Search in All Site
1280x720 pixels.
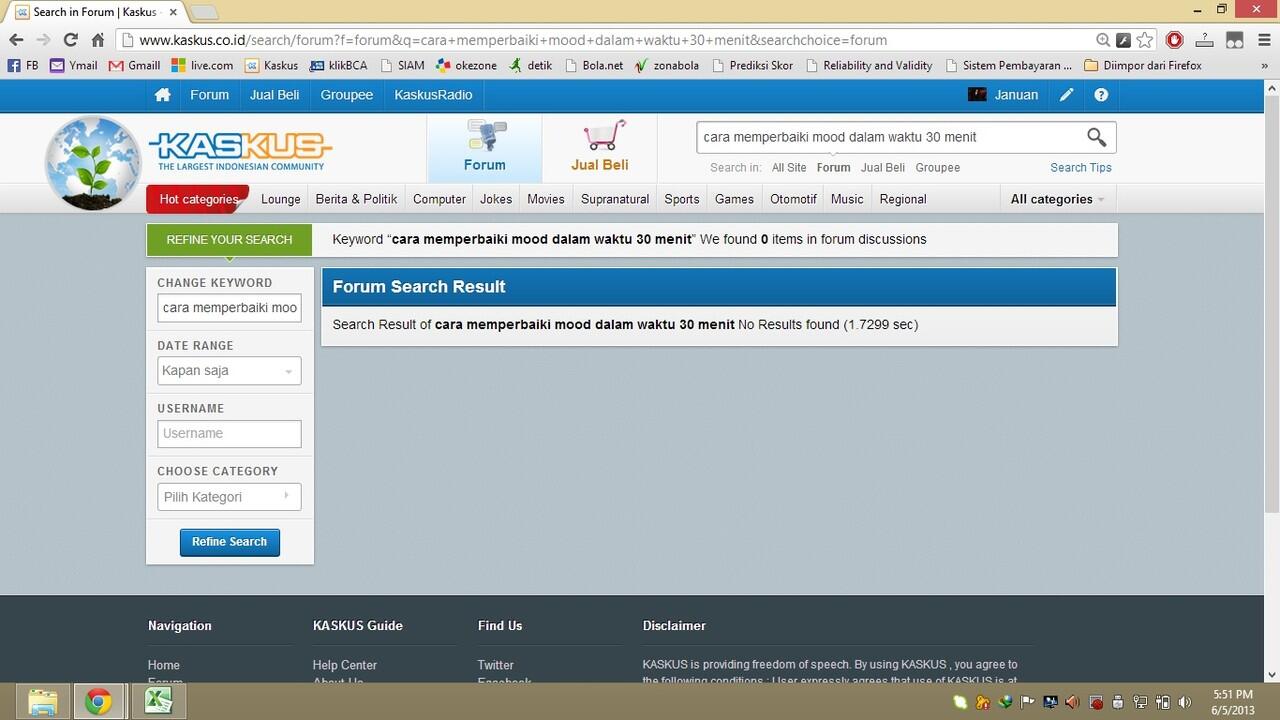pyautogui.click(x=789, y=168)
